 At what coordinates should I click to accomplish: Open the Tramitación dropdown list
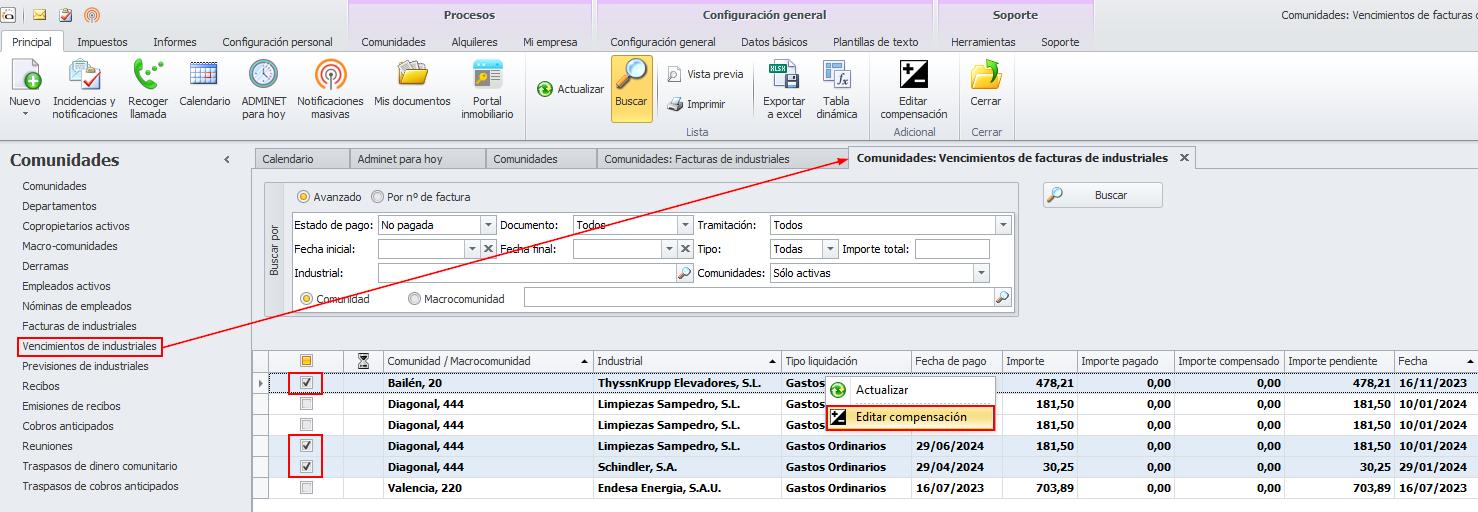[1002, 226]
